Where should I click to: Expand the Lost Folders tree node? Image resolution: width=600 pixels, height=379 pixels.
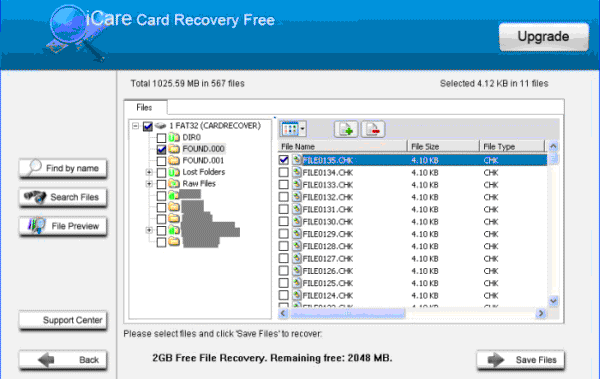[x=149, y=172]
